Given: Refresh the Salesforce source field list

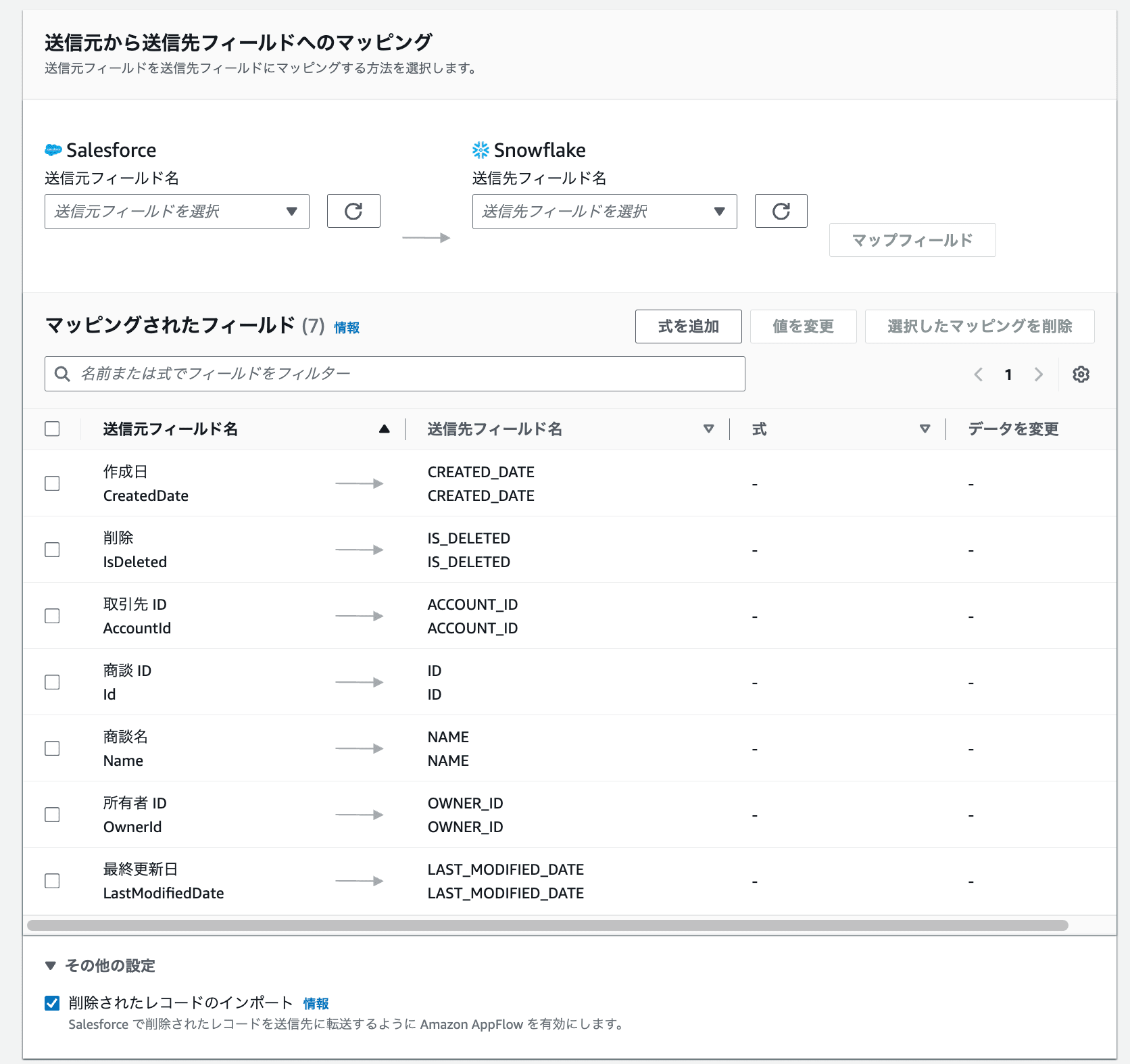Looking at the screenshot, I should [353, 211].
